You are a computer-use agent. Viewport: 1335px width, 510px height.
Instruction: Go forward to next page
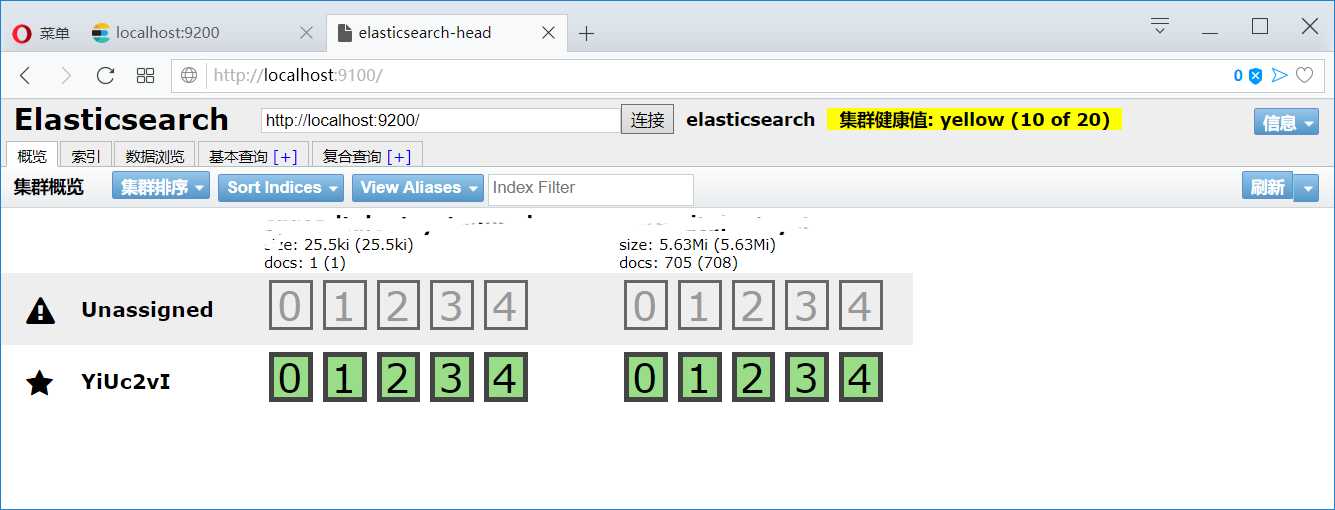click(66, 75)
